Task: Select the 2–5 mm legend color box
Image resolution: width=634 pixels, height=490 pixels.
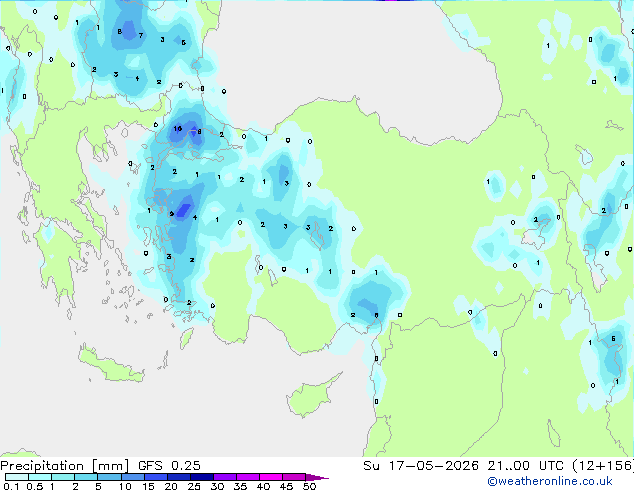Action: coord(86,477)
